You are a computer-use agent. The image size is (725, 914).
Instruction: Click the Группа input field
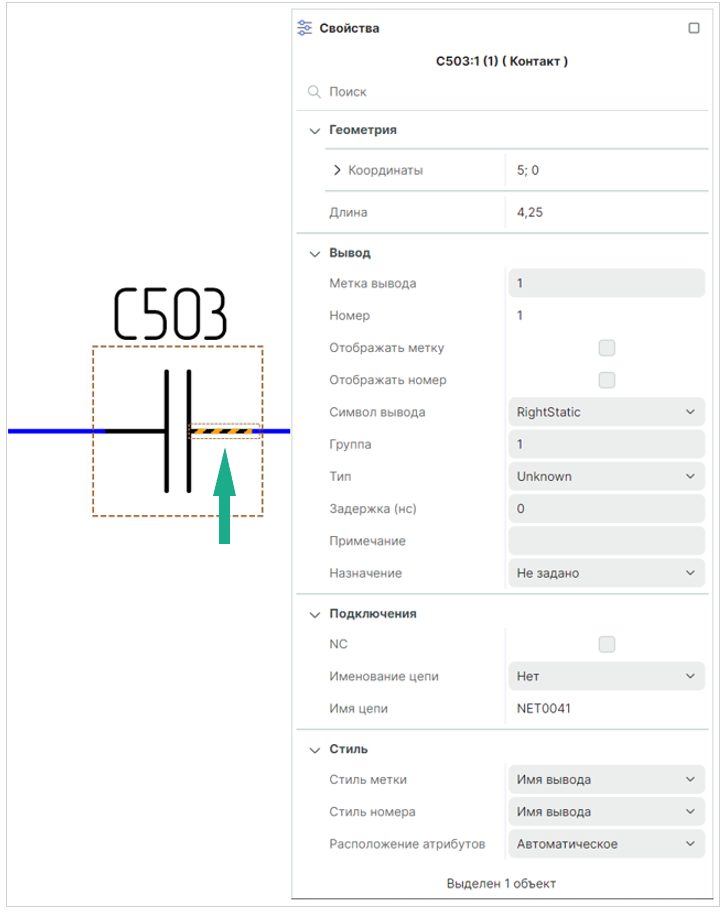pyautogui.click(x=606, y=444)
